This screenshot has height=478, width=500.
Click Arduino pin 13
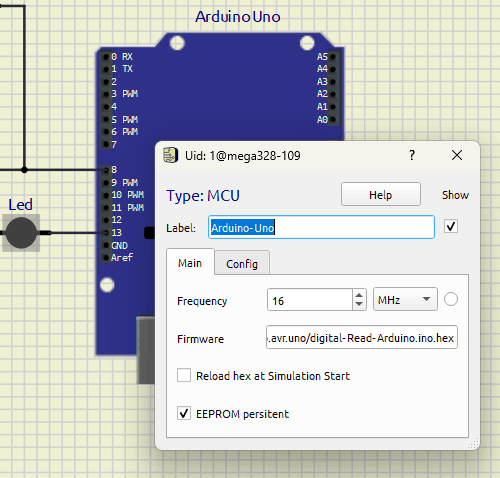pos(106,233)
